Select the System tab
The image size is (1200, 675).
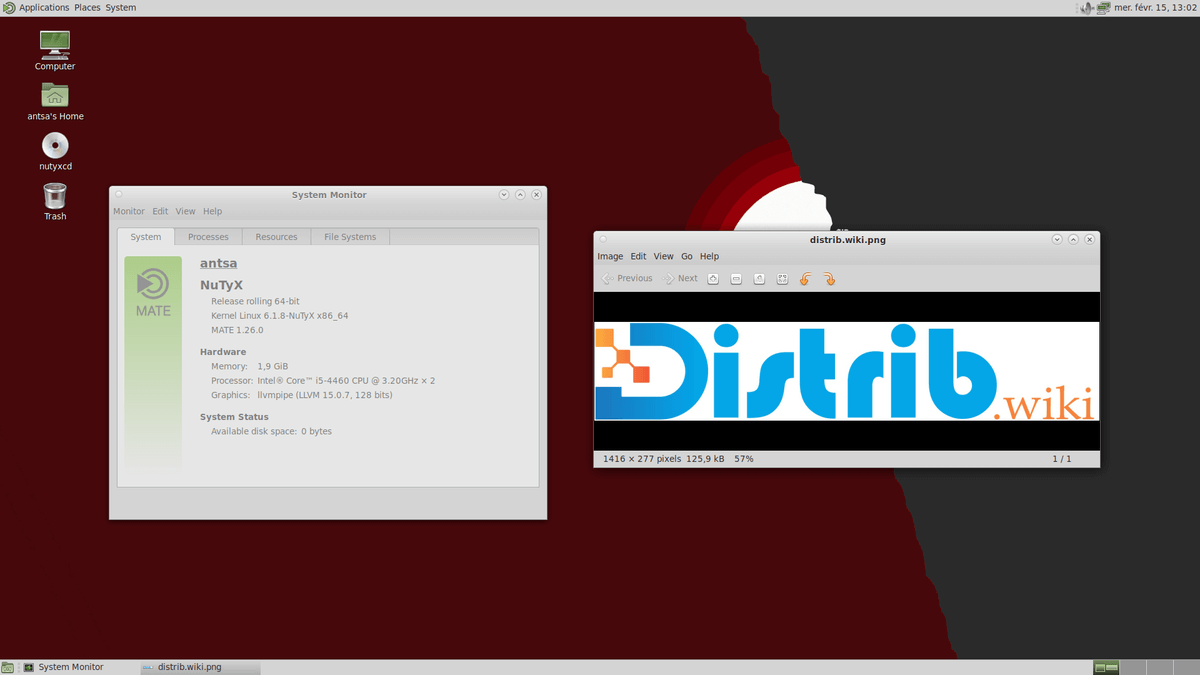[x=146, y=237]
